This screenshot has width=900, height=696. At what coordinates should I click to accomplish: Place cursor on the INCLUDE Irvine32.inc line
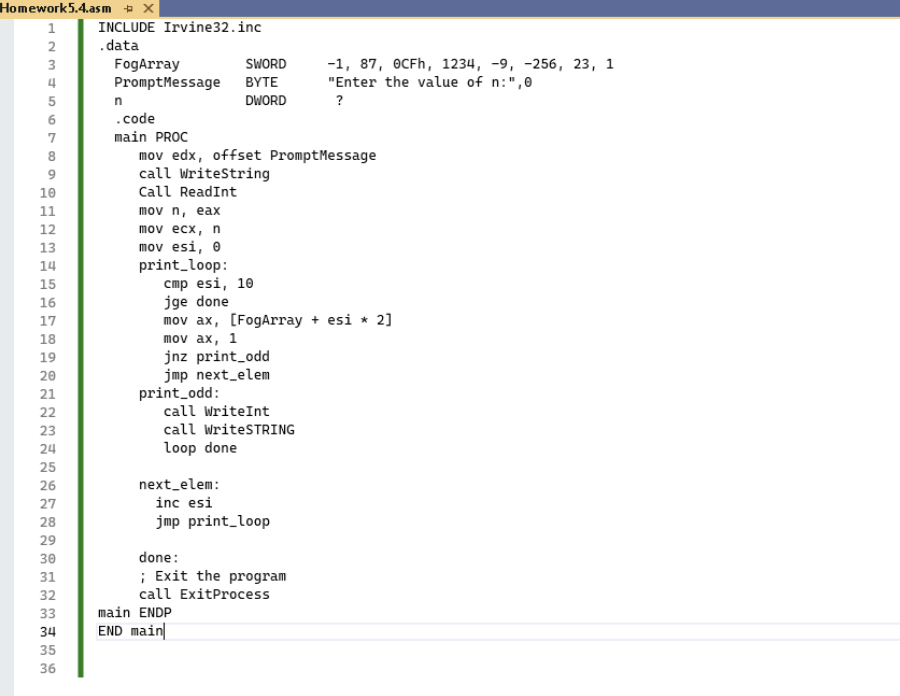[180, 27]
